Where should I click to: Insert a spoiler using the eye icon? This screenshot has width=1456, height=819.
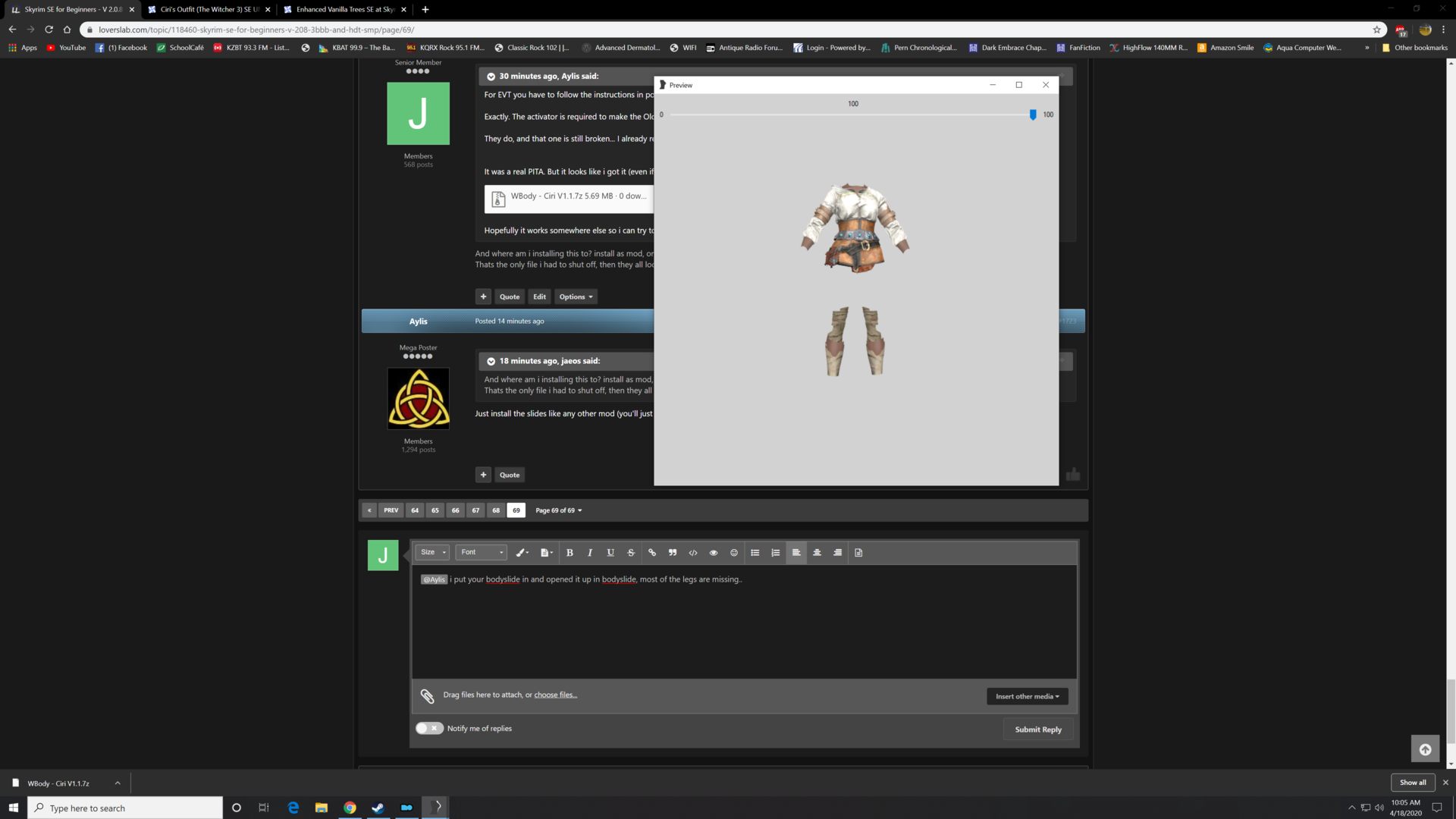coord(714,553)
